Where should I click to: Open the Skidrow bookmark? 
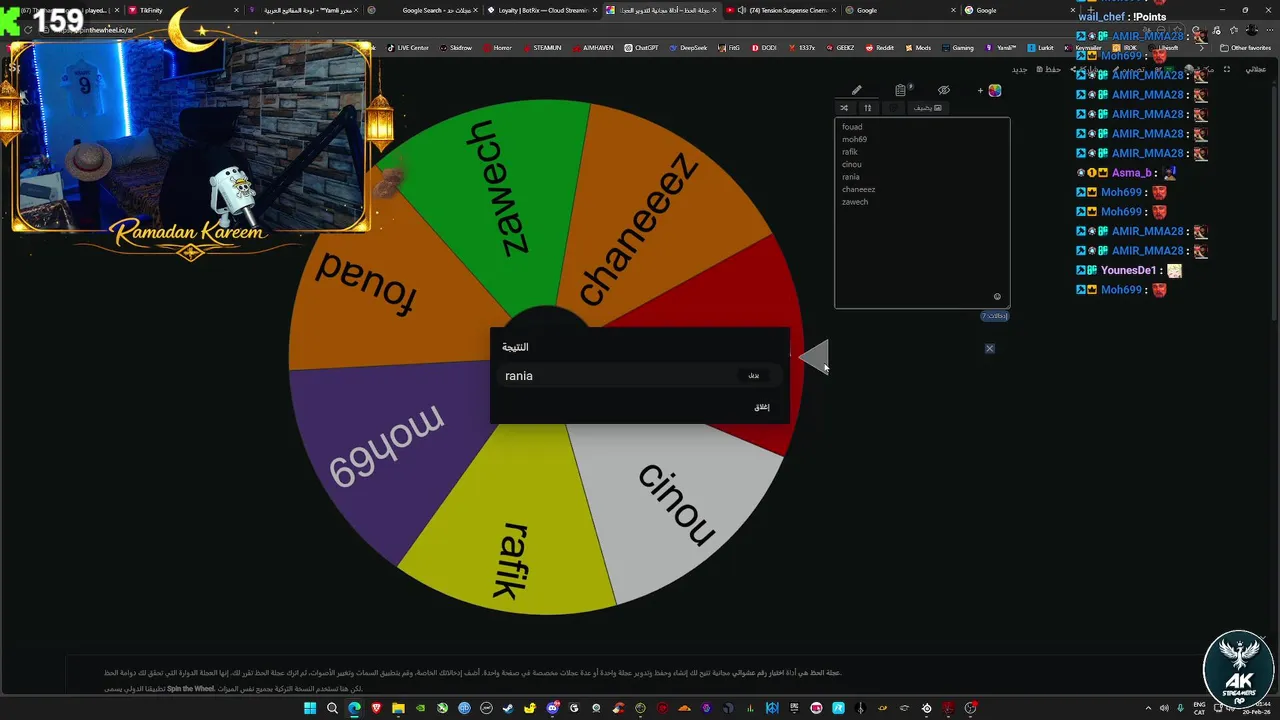(x=455, y=47)
